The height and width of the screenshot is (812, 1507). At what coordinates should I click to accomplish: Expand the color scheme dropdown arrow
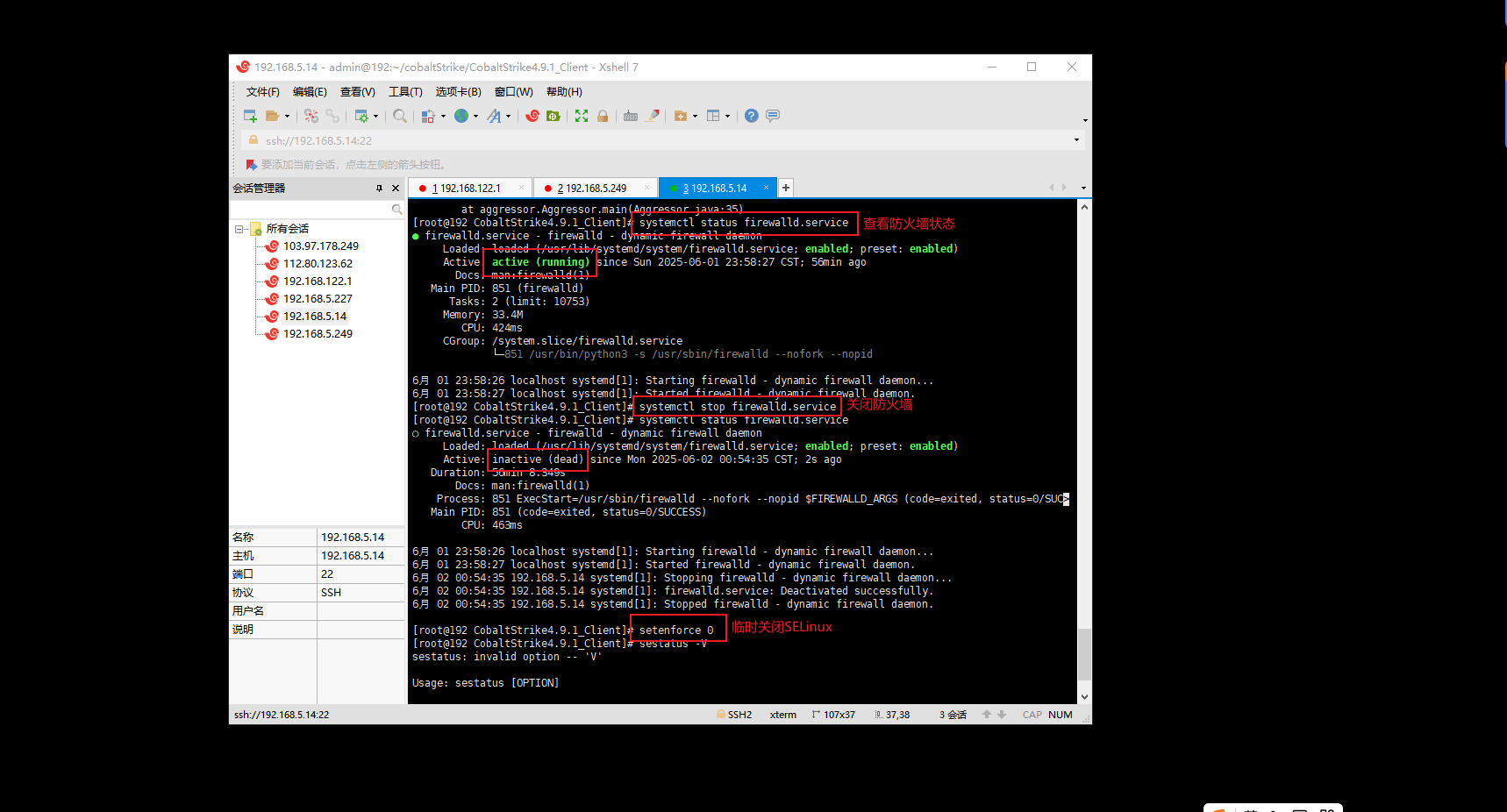(443, 116)
